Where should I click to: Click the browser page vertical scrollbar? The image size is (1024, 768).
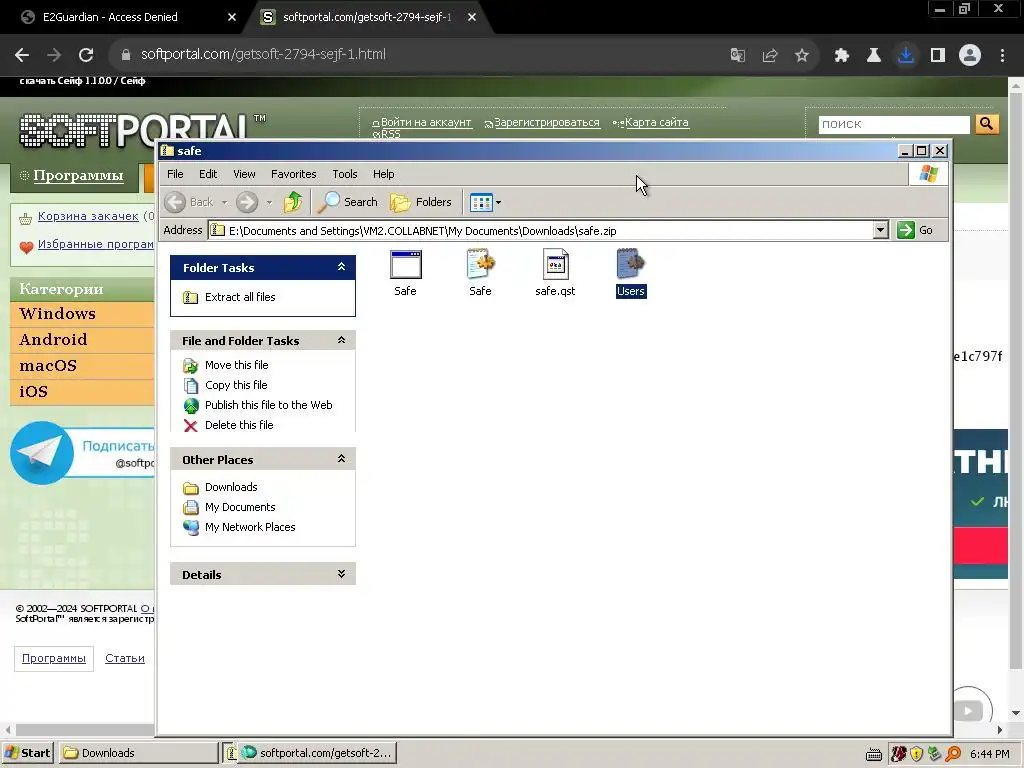tap(1016, 379)
